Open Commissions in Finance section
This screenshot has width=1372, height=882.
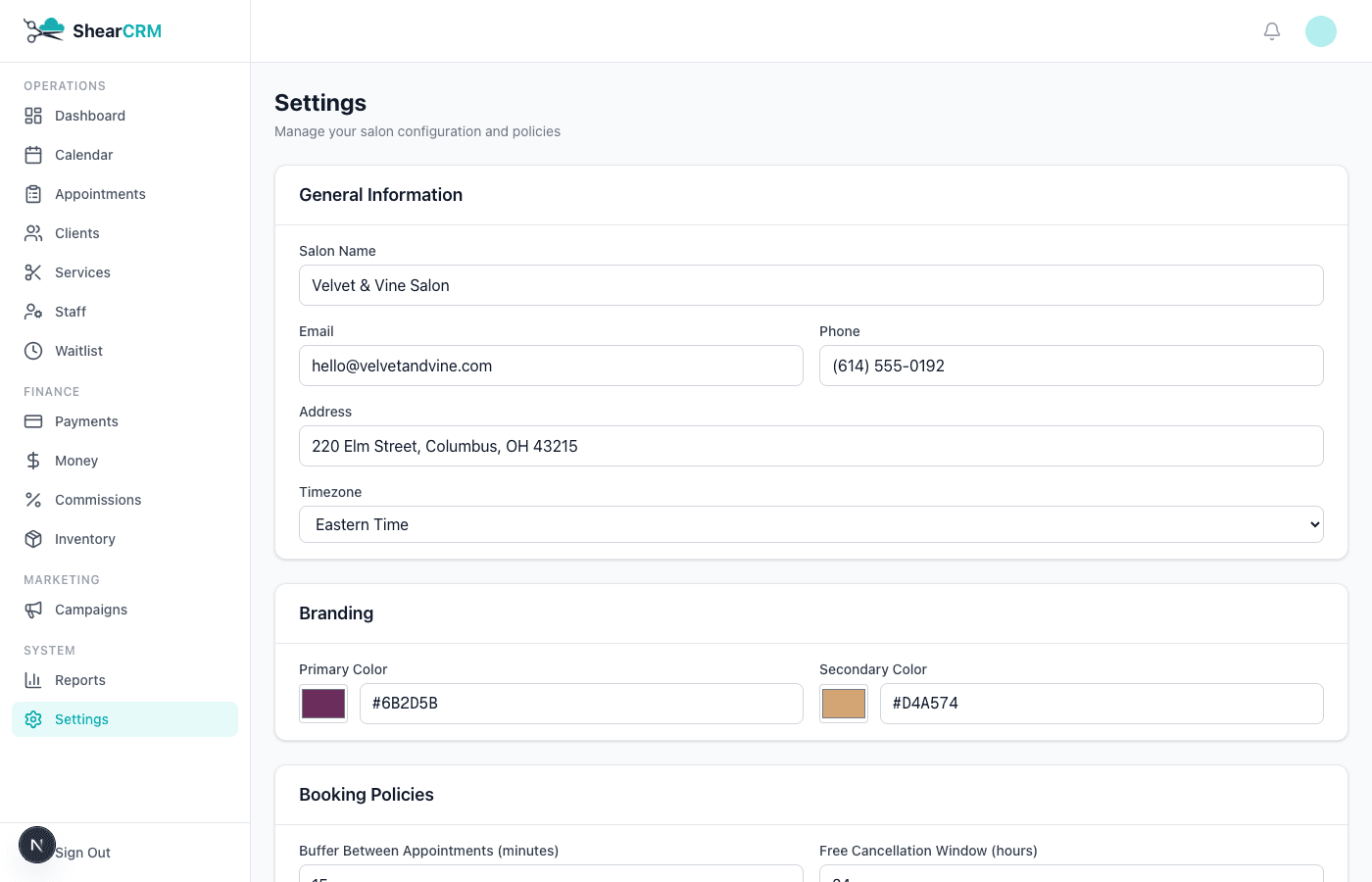[124, 500]
